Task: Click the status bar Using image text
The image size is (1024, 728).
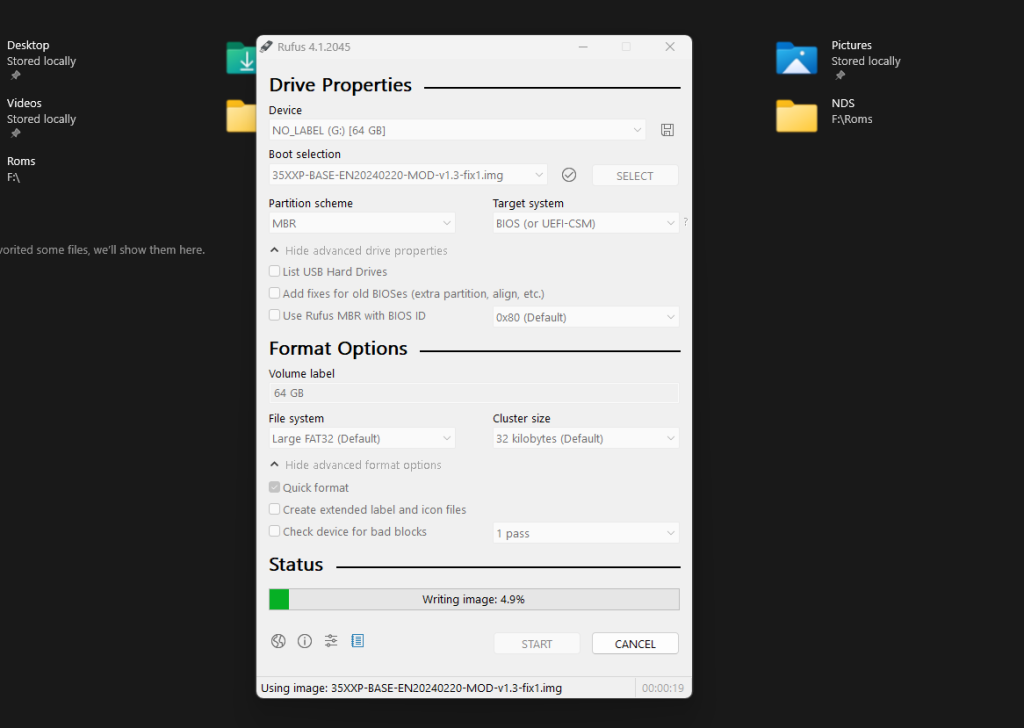Action: pyautogui.click(x=411, y=688)
